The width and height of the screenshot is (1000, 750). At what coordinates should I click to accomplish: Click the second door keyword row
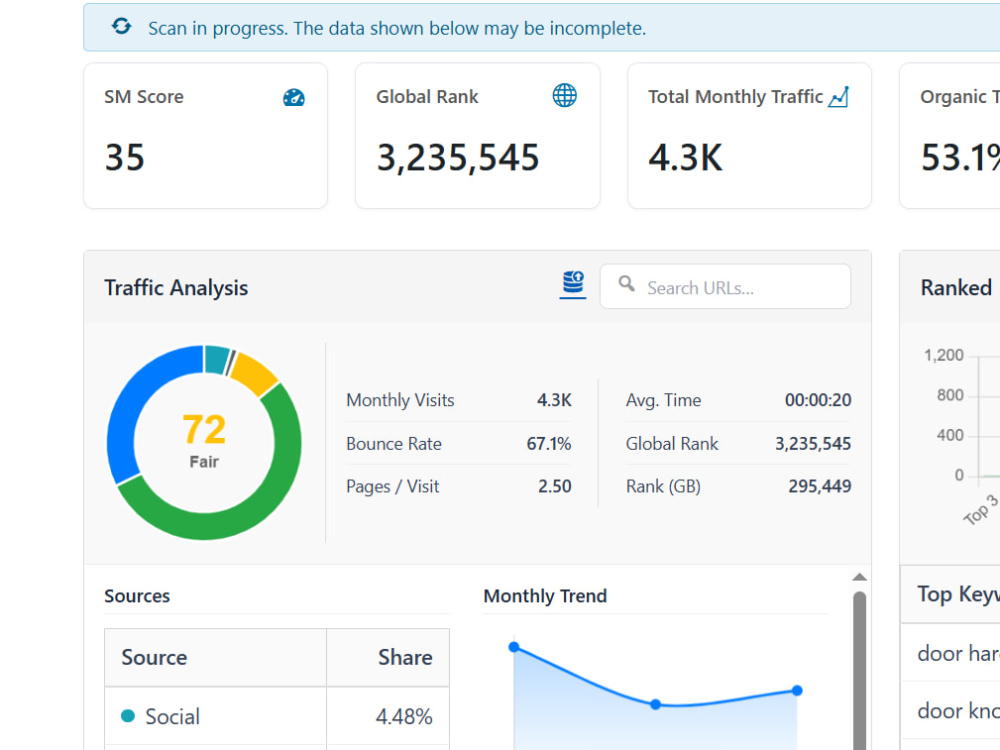point(950,710)
